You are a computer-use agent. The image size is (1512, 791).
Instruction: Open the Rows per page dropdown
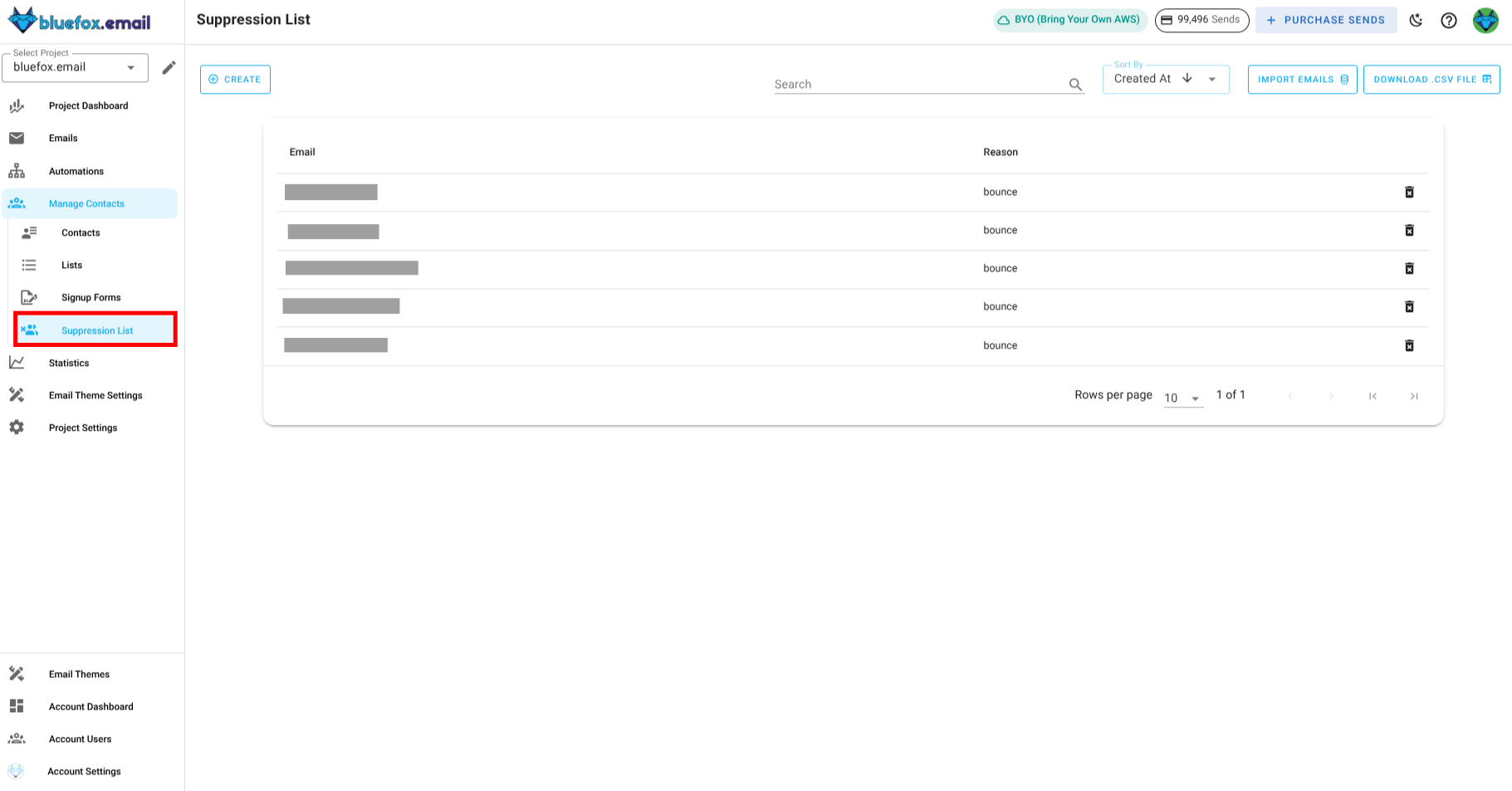pyautogui.click(x=1182, y=397)
